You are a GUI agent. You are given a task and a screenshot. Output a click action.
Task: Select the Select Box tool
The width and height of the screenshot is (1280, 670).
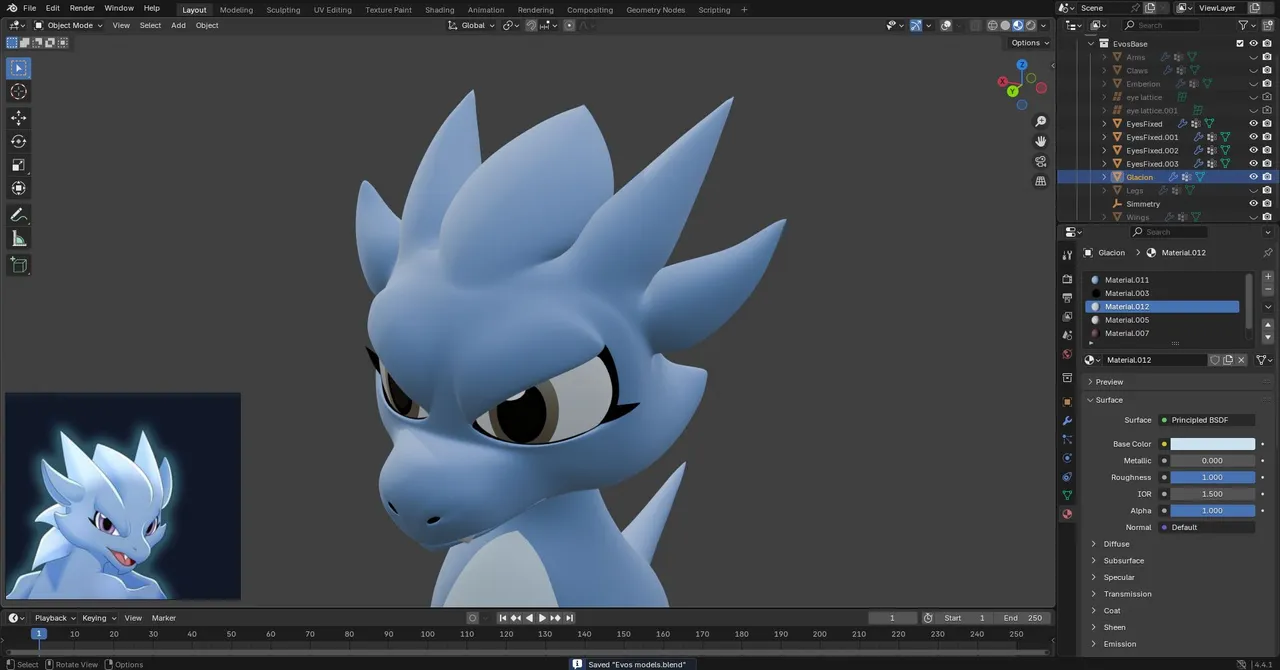click(19, 68)
